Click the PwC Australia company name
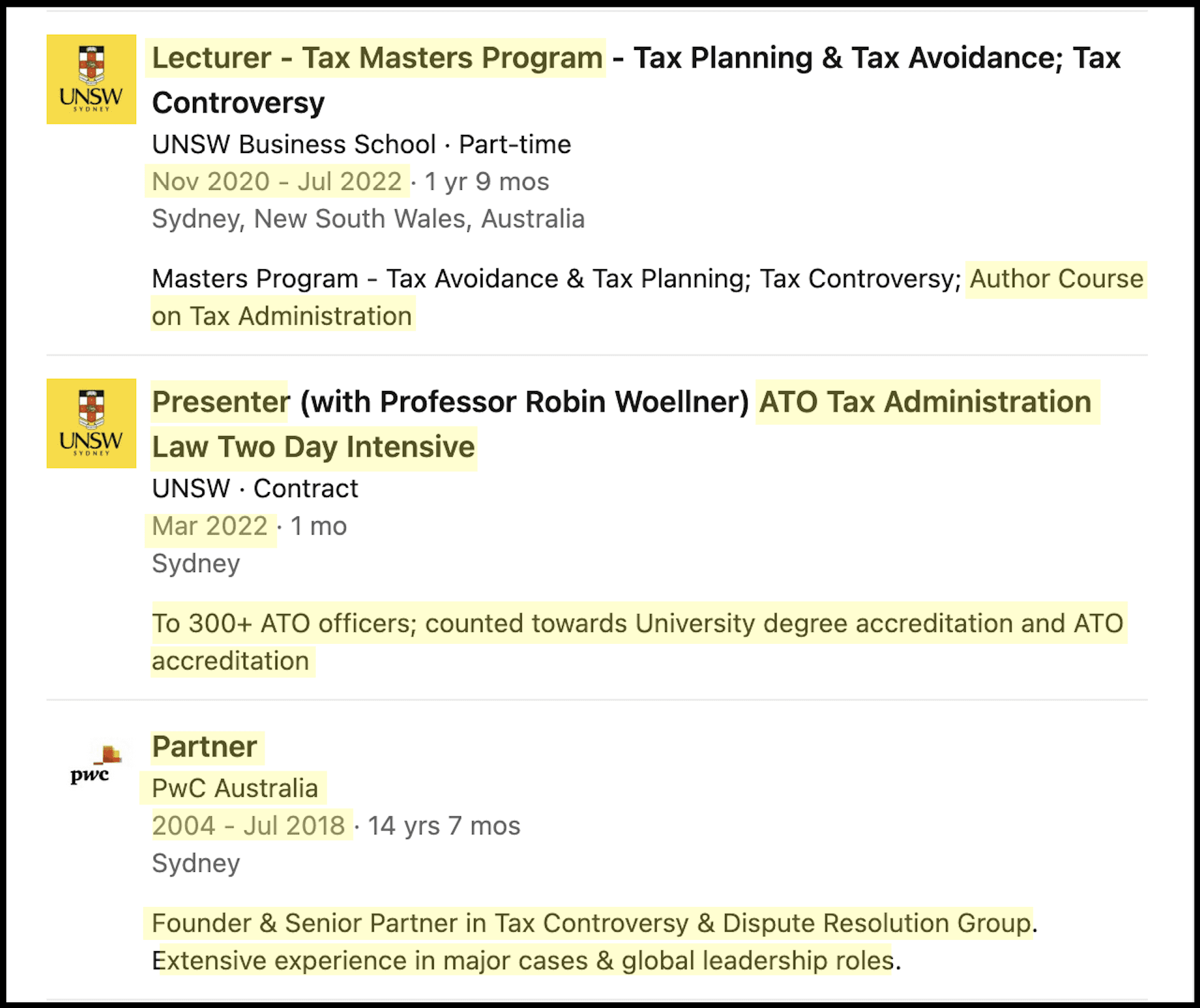Image resolution: width=1200 pixels, height=1008 pixels. click(x=235, y=788)
